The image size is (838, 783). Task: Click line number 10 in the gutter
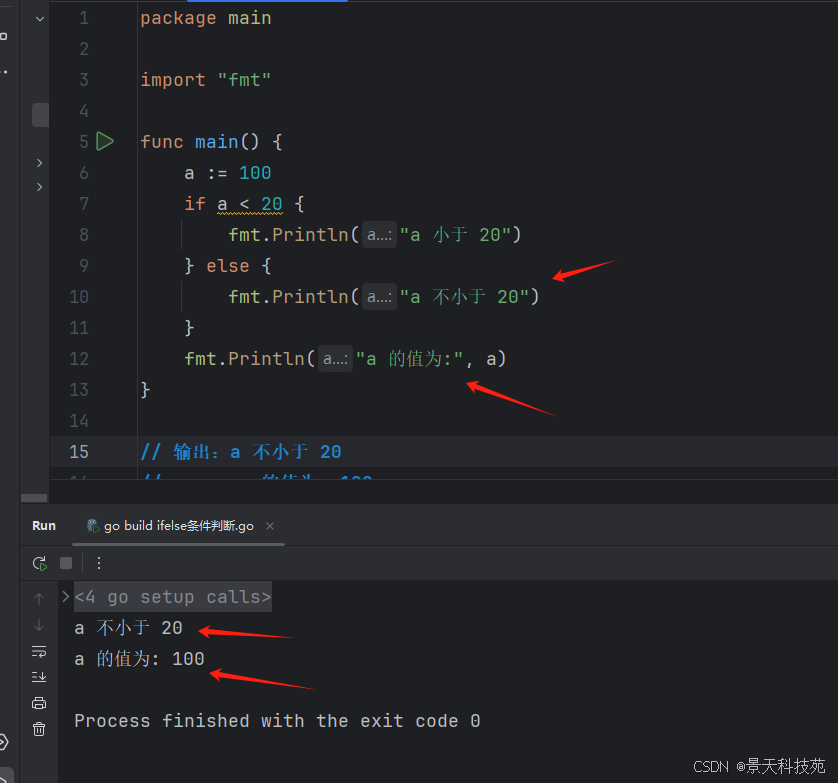point(79,297)
